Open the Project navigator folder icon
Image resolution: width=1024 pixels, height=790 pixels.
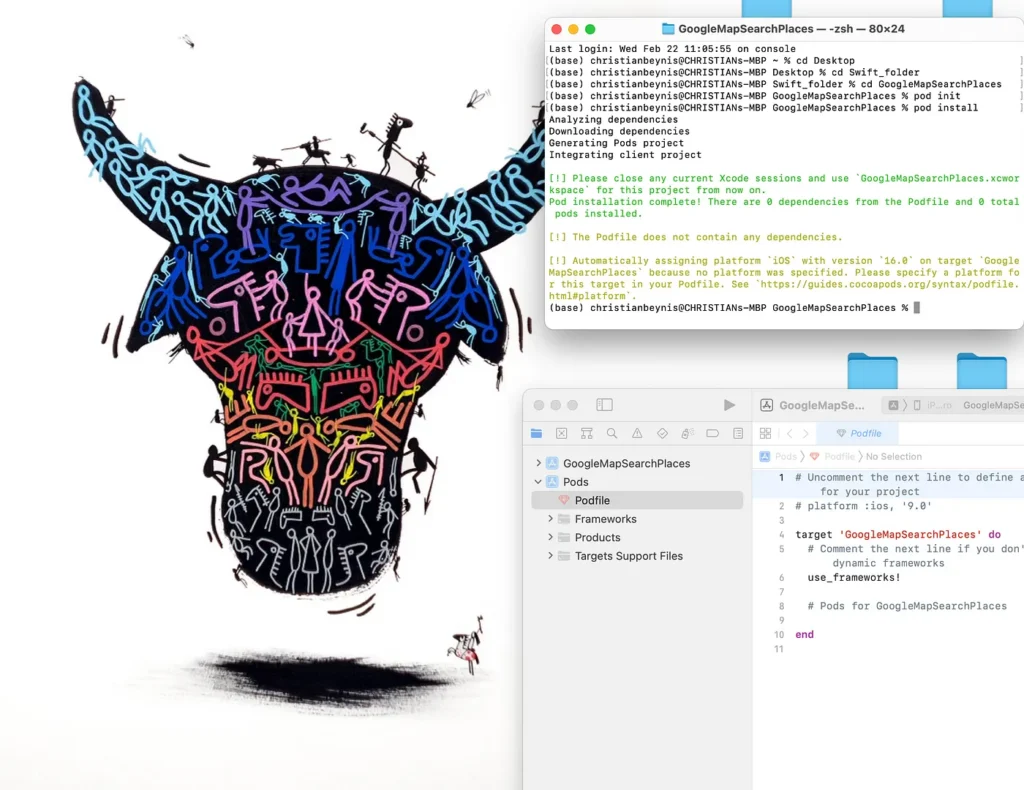tap(536, 433)
